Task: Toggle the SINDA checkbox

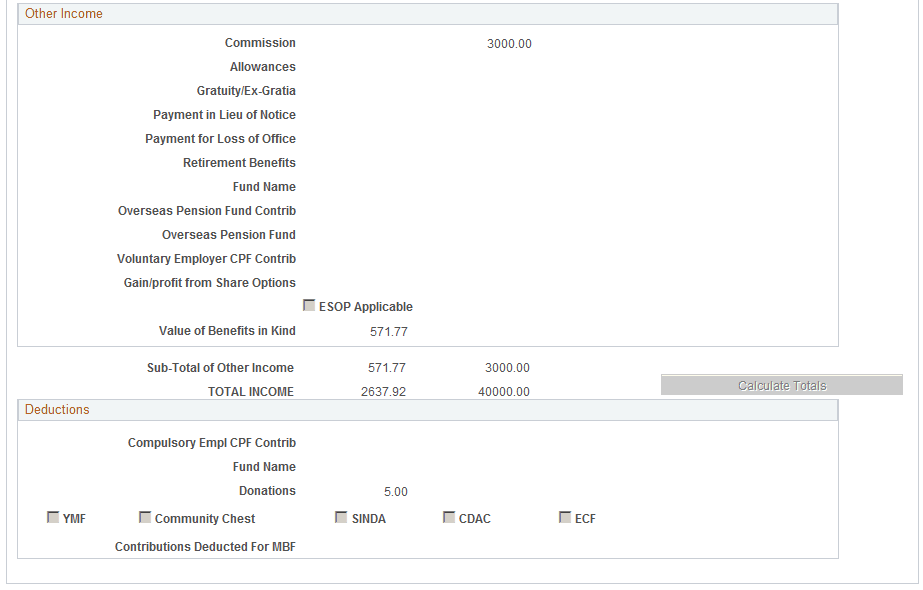Action: (x=341, y=517)
